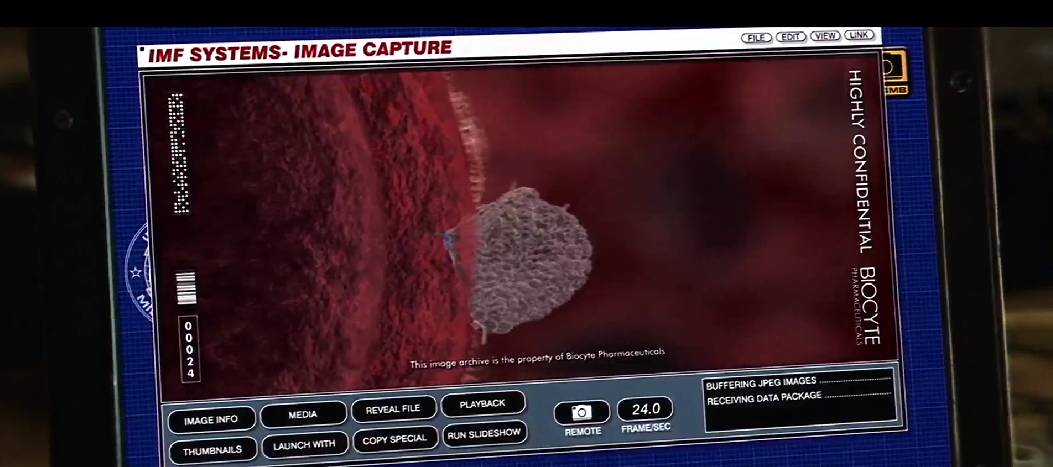This screenshot has height=467, width=1053.
Task: Click the FRAME/SEC label
Action: [646, 428]
